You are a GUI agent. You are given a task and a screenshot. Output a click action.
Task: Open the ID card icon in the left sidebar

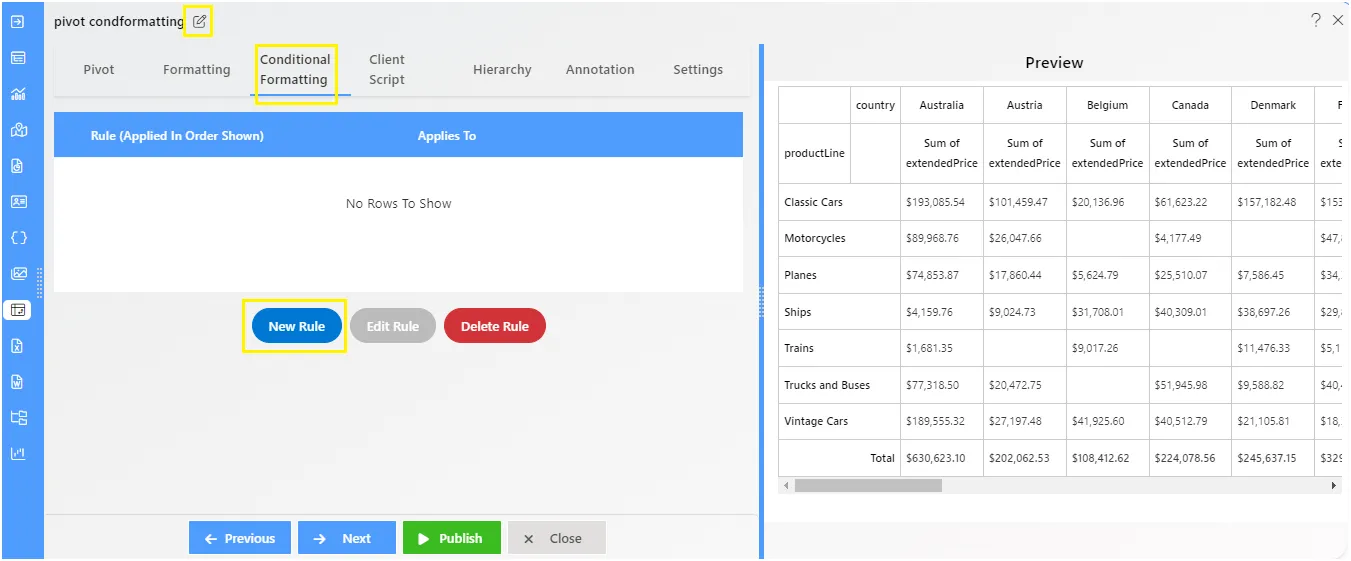(x=18, y=202)
